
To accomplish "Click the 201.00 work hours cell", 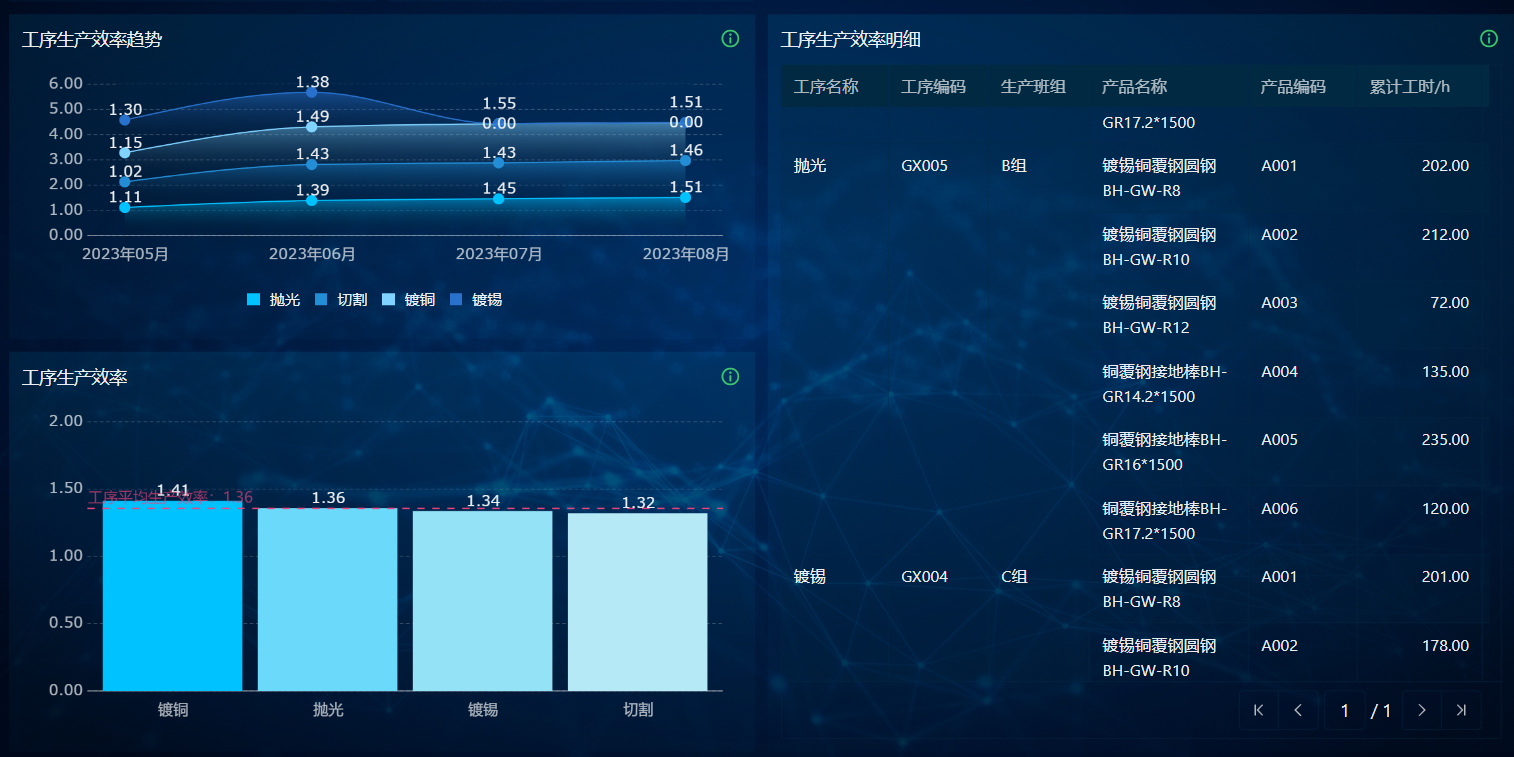I will click(x=1445, y=577).
